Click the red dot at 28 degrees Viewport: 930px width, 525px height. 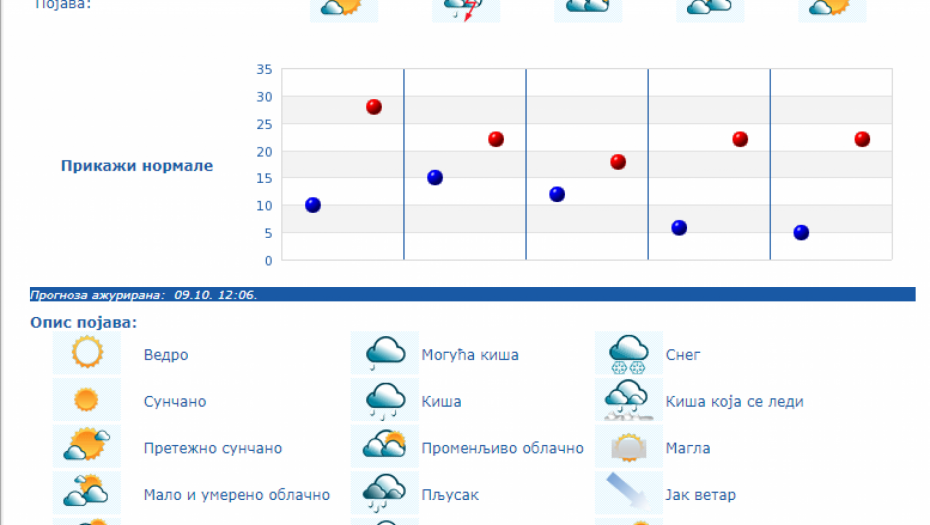[374, 107]
